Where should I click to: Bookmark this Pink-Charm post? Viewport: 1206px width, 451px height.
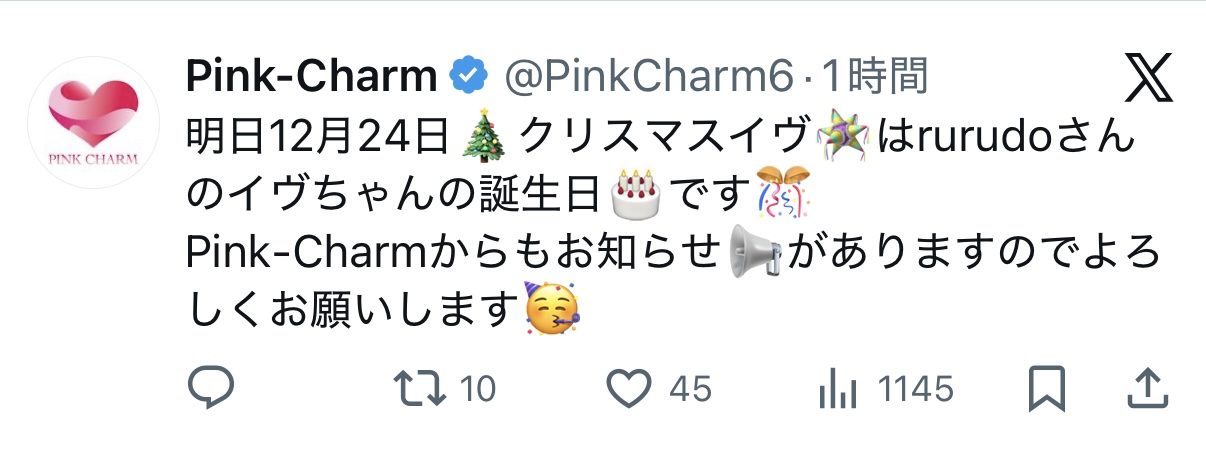(1047, 389)
